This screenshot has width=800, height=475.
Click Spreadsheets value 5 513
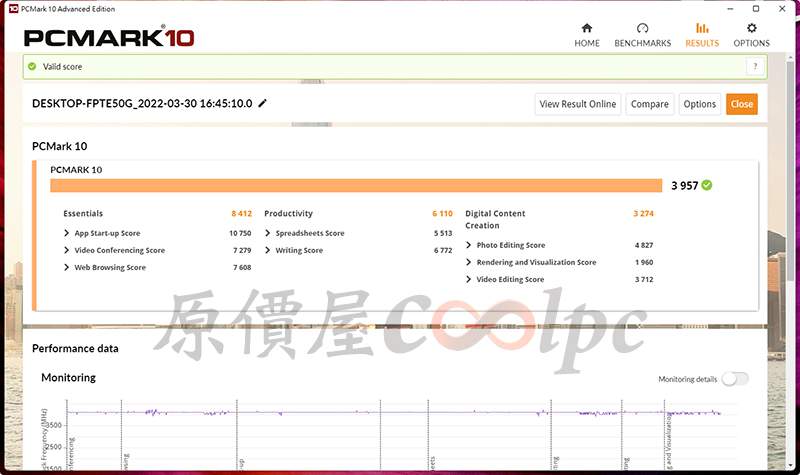(443, 233)
